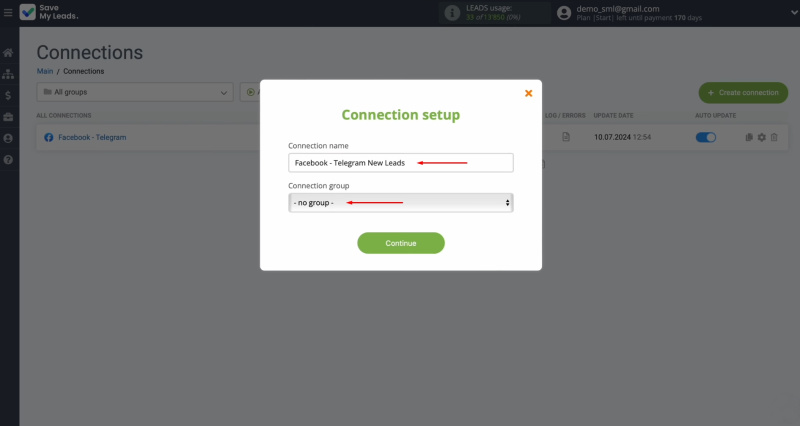Toggle auto update for Facebook - Telegram
The height and width of the screenshot is (426, 800).
[706, 137]
